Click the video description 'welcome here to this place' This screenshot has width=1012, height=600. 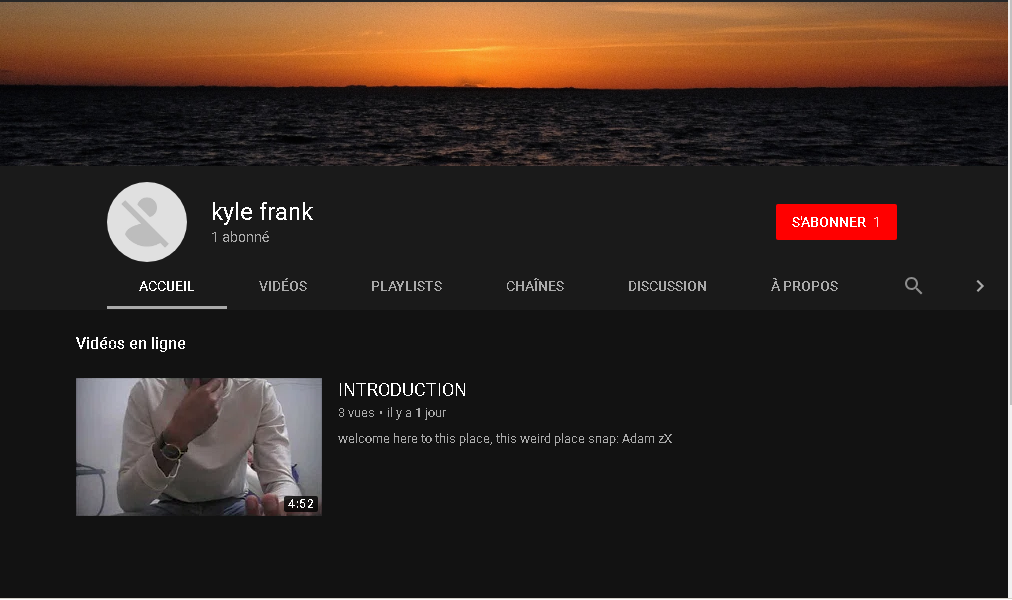pos(505,439)
